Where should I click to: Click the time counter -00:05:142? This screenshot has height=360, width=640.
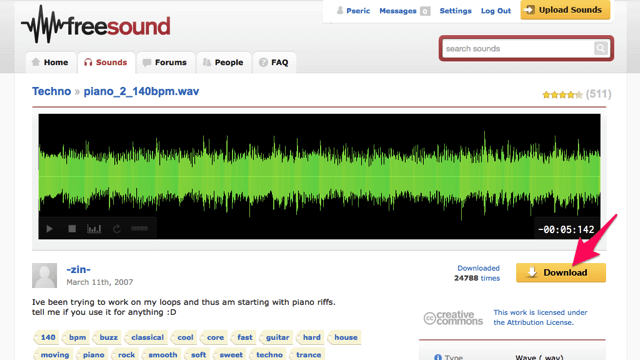coord(566,229)
